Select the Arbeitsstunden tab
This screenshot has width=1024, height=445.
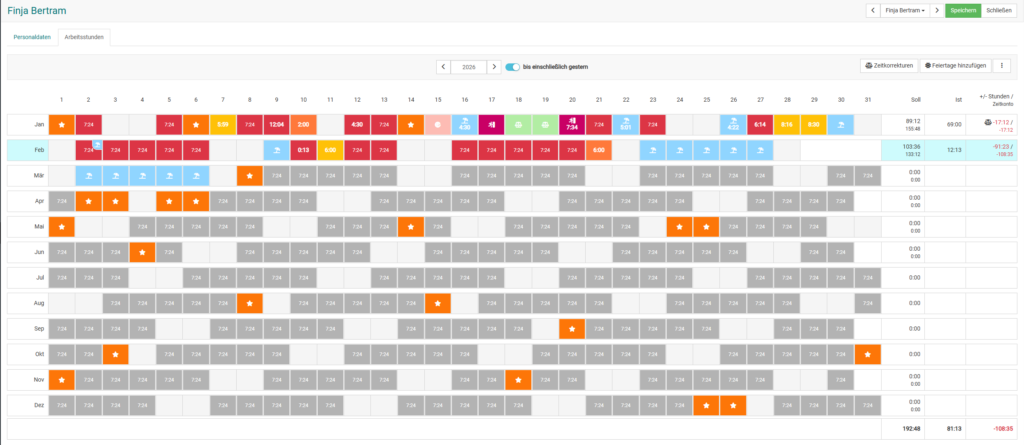coord(84,37)
